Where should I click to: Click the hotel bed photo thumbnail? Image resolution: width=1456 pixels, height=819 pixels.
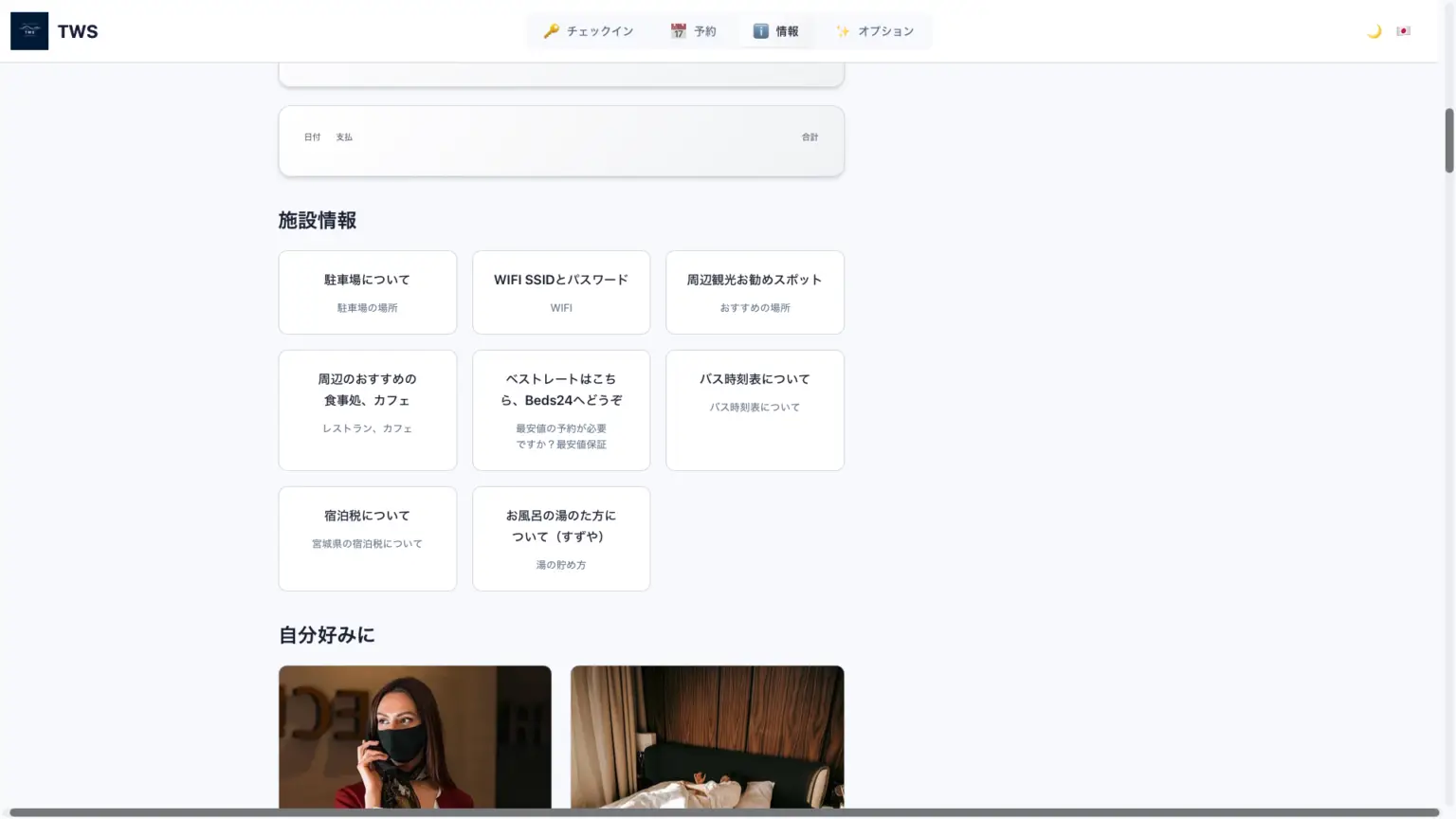coord(707,737)
